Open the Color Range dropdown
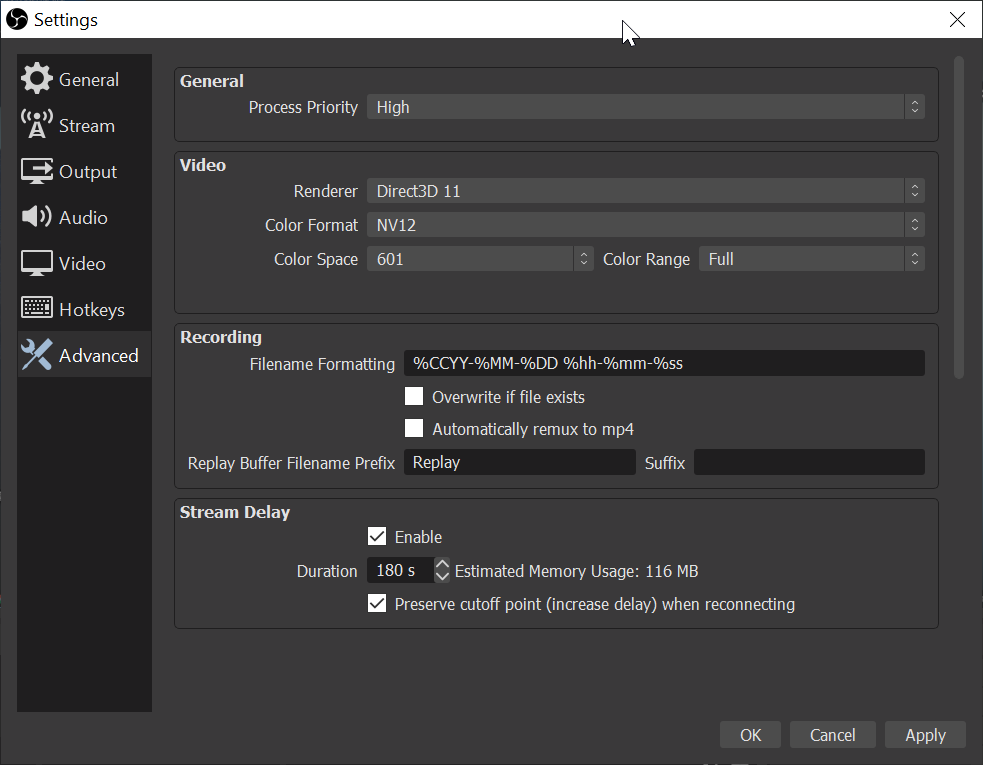Viewport: 983px width, 765px height. (811, 259)
